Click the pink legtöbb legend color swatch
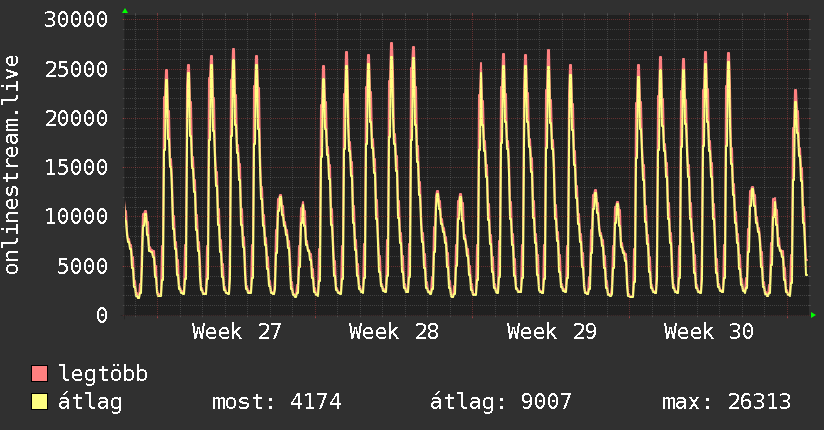Screen dimensions: 824x430 click(39, 373)
